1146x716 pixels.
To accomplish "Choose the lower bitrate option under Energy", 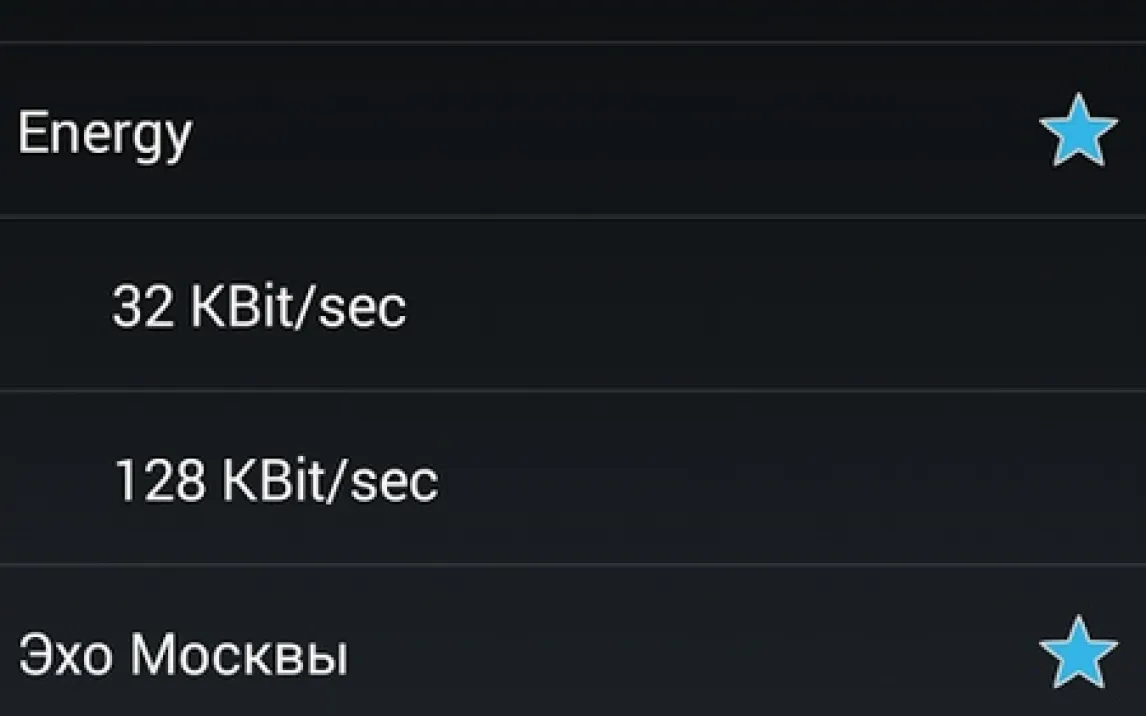I will pyautogui.click(x=259, y=305).
